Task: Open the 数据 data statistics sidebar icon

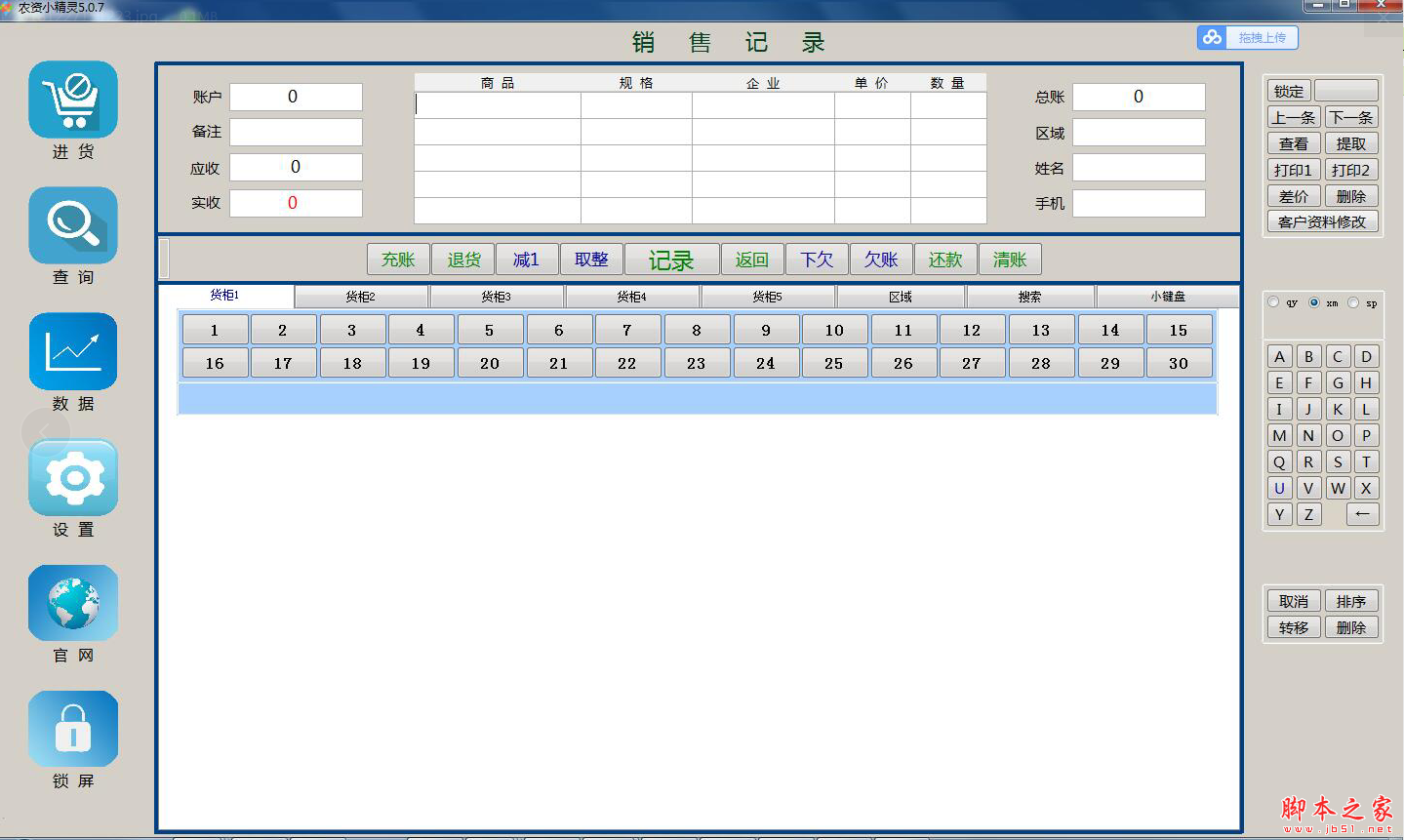Action: [72, 351]
